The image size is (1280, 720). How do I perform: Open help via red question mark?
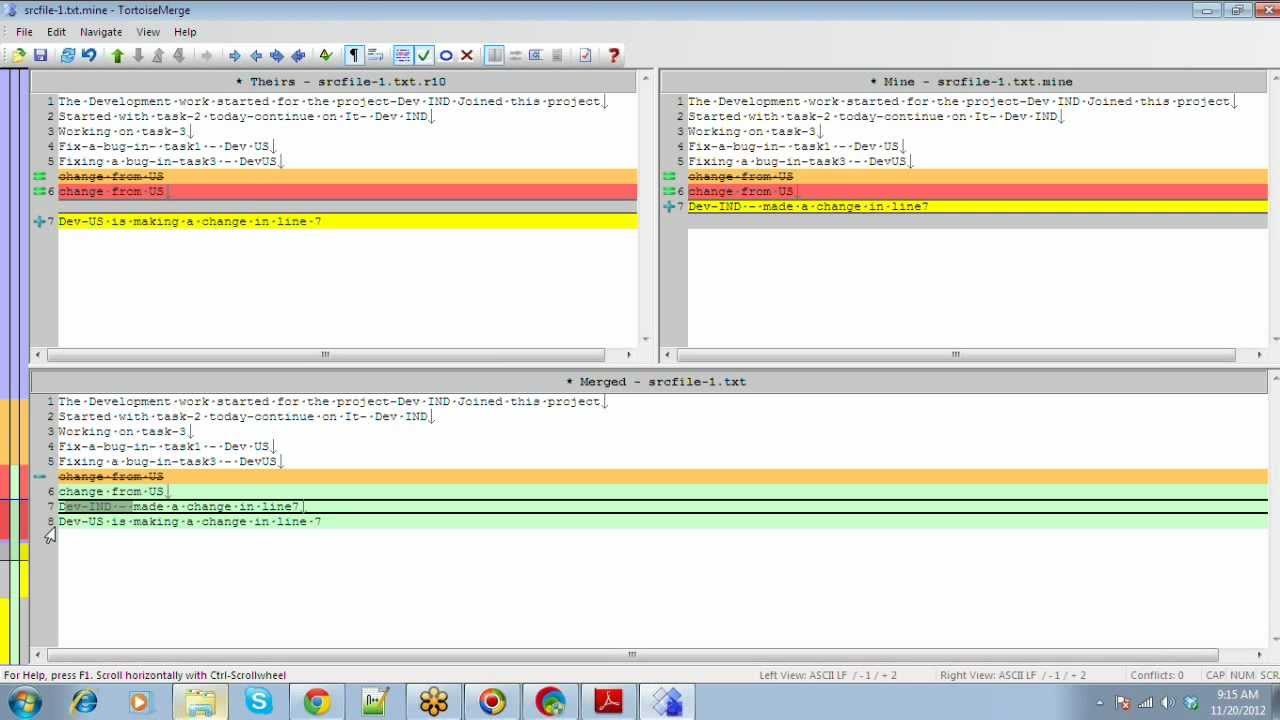(x=613, y=56)
